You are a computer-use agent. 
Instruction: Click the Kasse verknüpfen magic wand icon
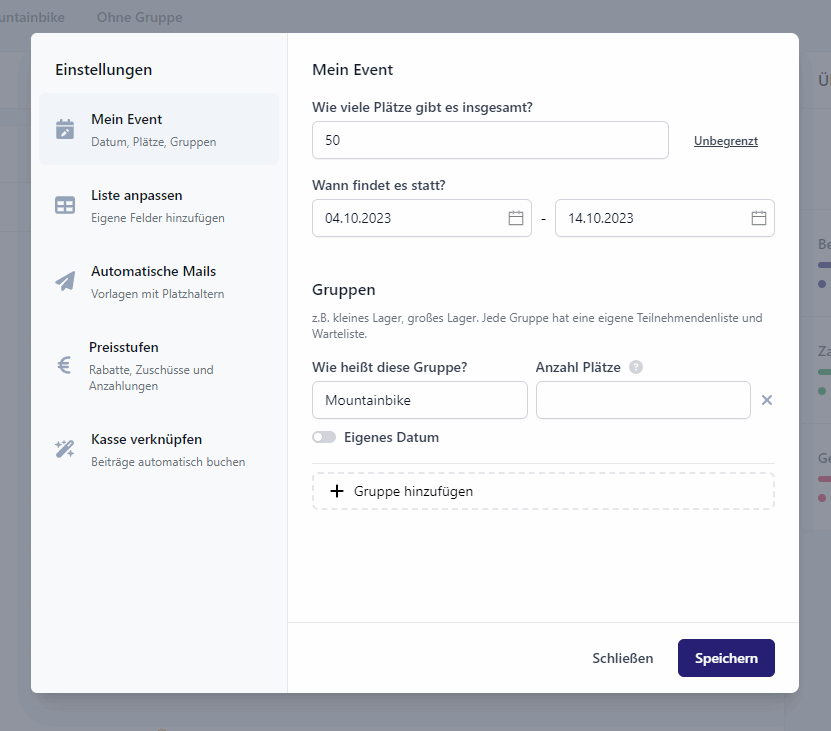click(65, 449)
